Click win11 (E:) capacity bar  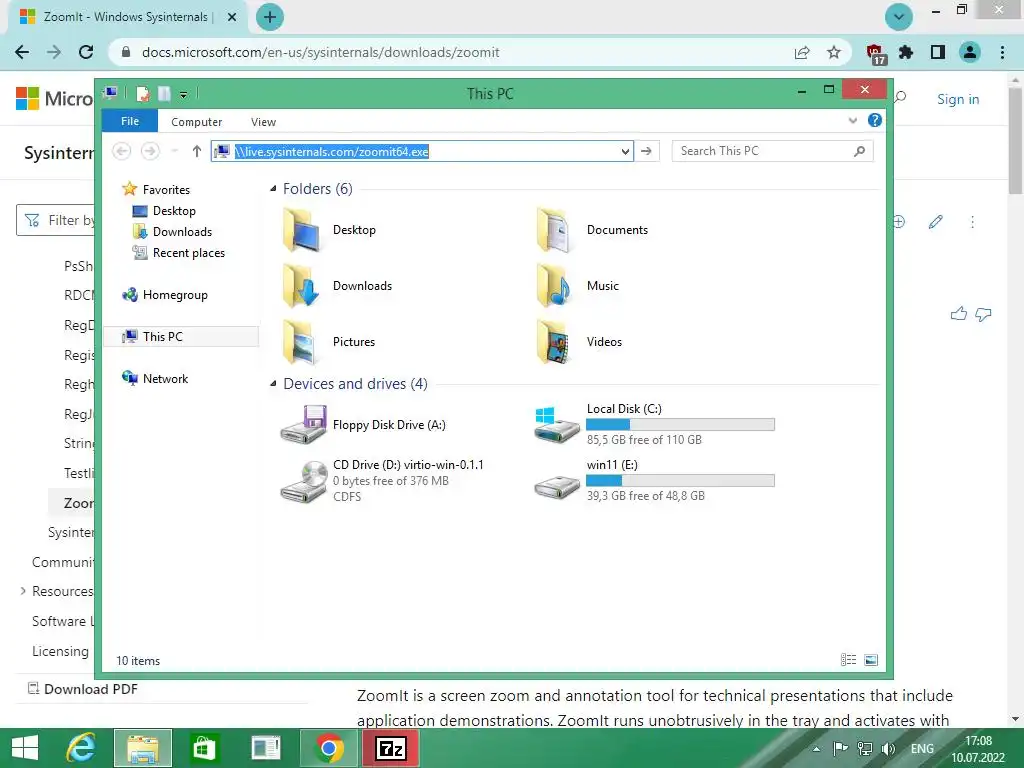680,481
